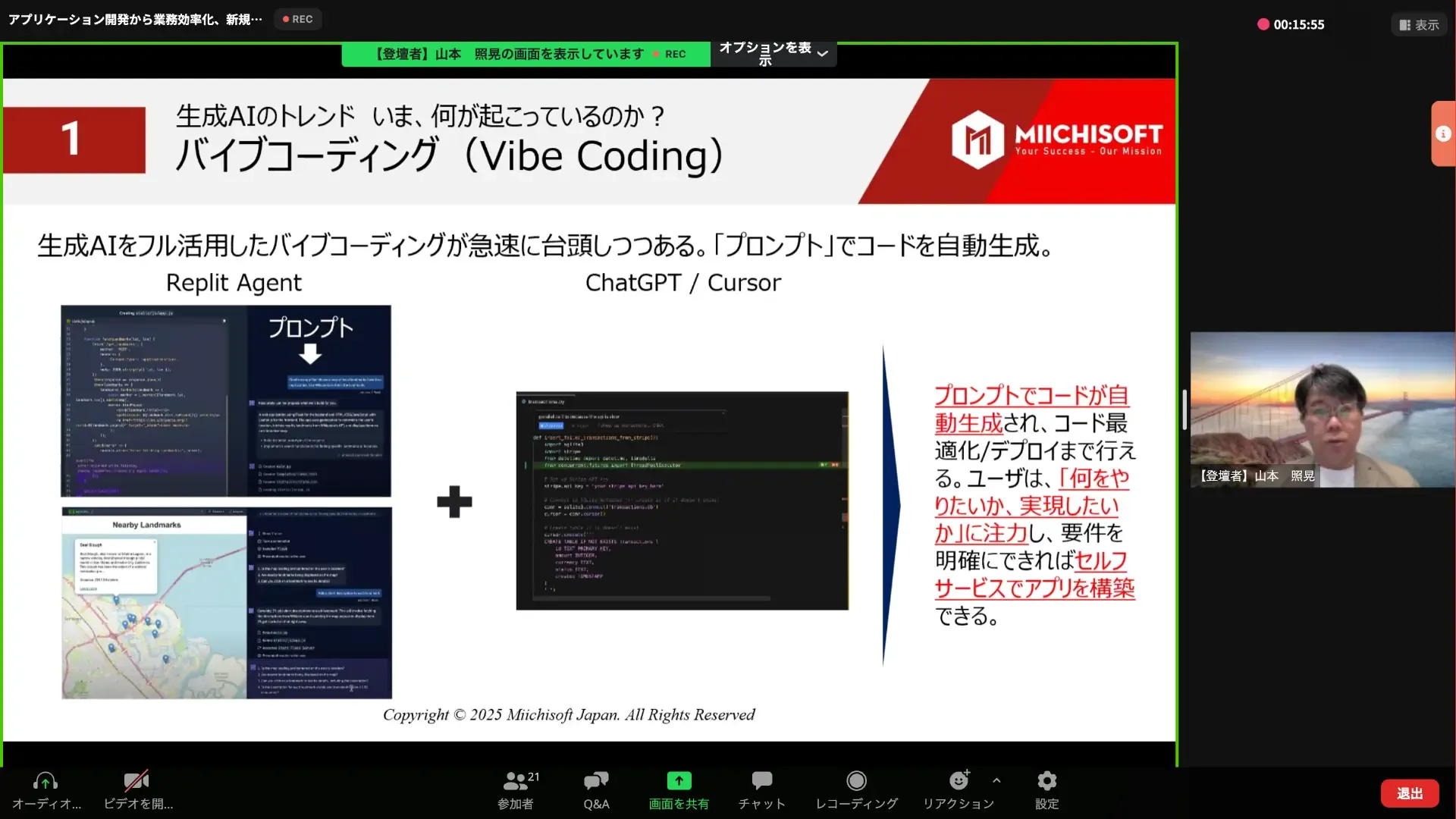Click the panel divider resize handle

coord(1185,409)
